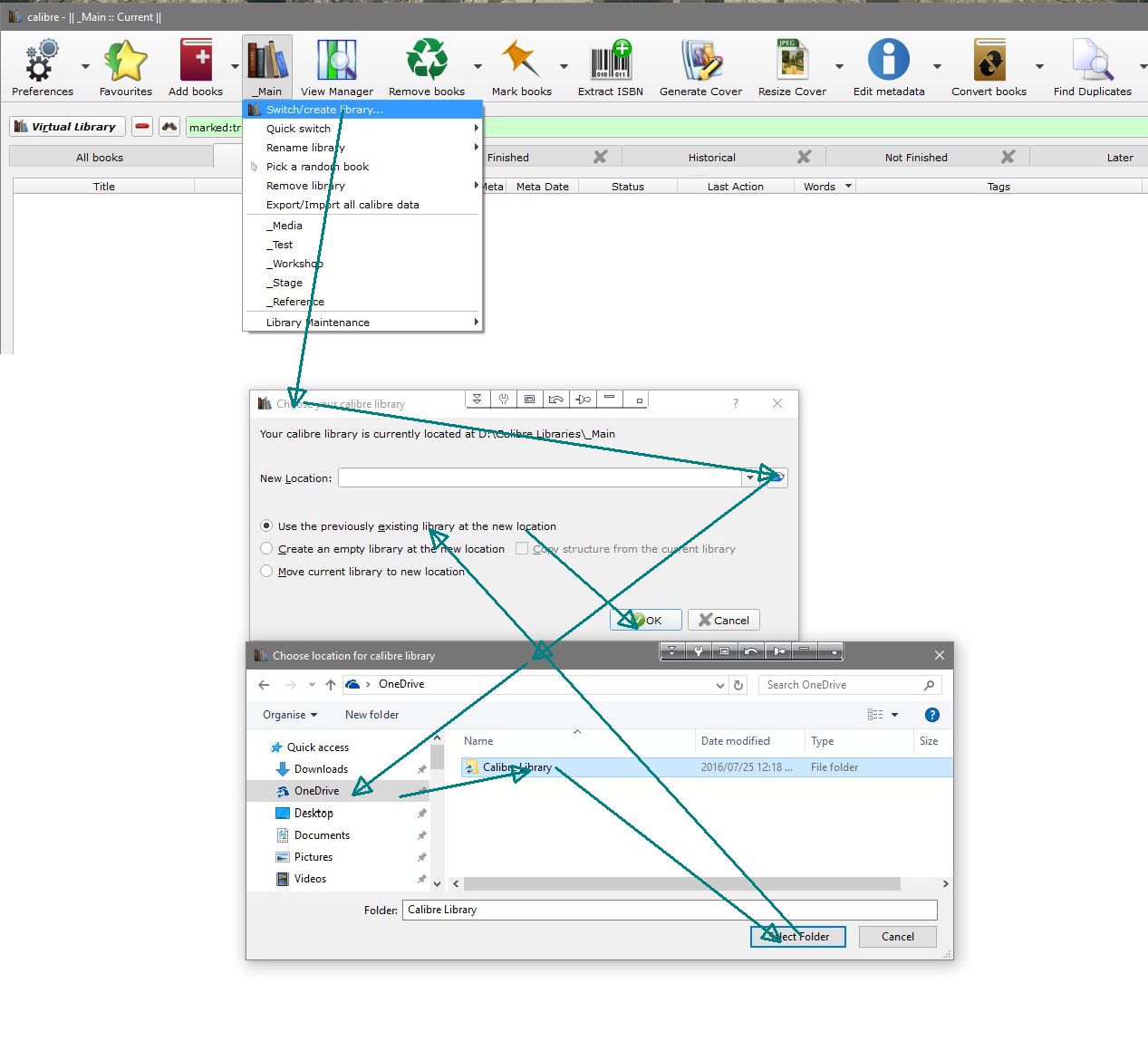Choose Export/Import all calibre data
Image resolution: width=1148 pixels, height=1041 pixels.
[x=362, y=204]
